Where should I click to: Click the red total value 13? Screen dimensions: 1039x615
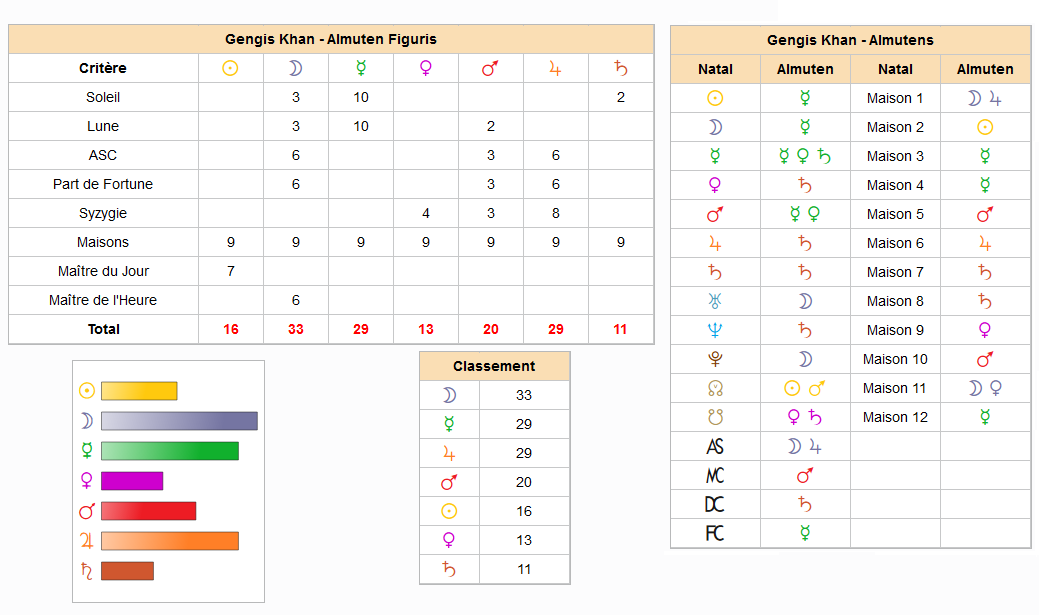click(x=425, y=329)
